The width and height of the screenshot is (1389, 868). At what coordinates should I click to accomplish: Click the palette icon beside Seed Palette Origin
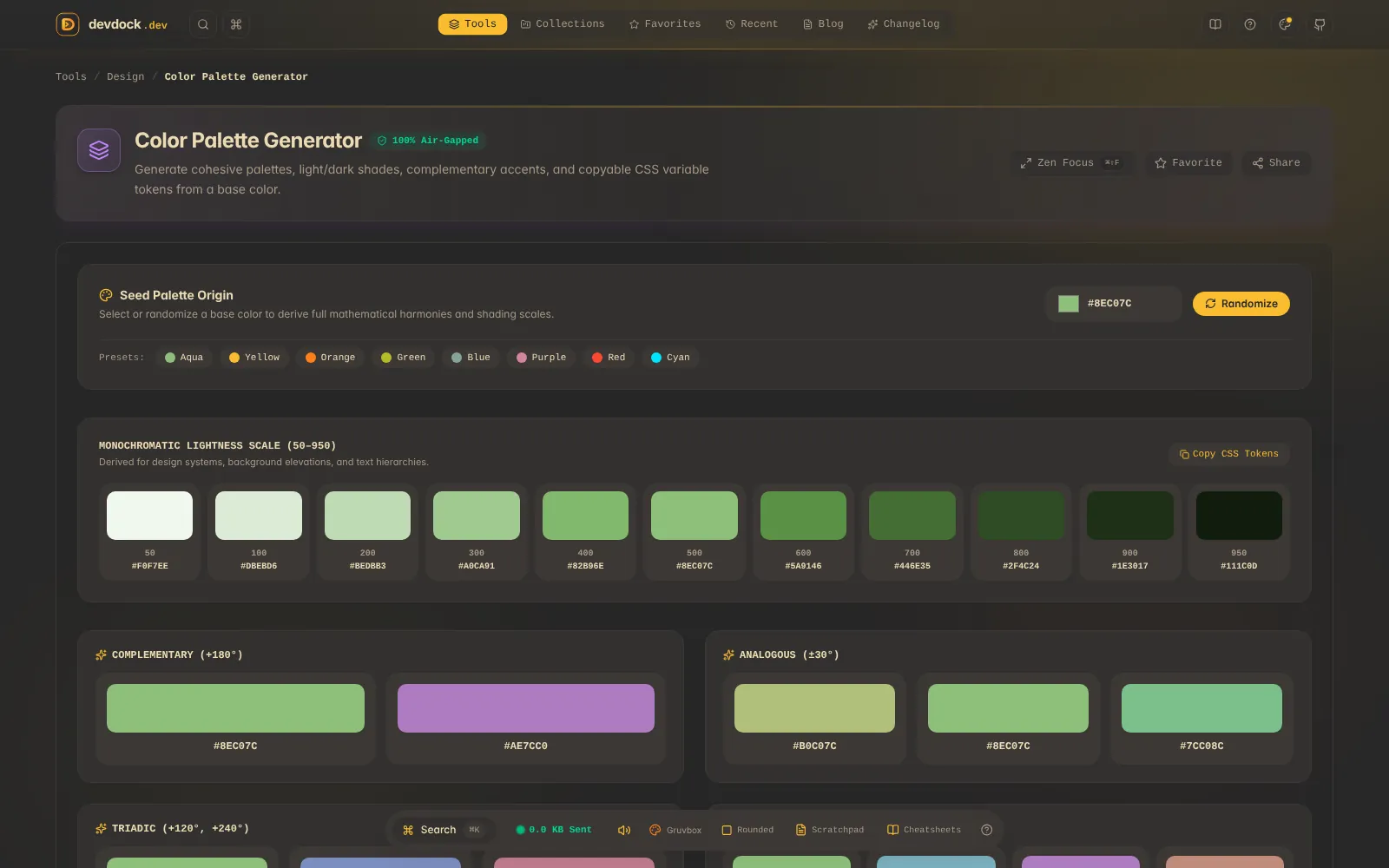(x=106, y=295)
